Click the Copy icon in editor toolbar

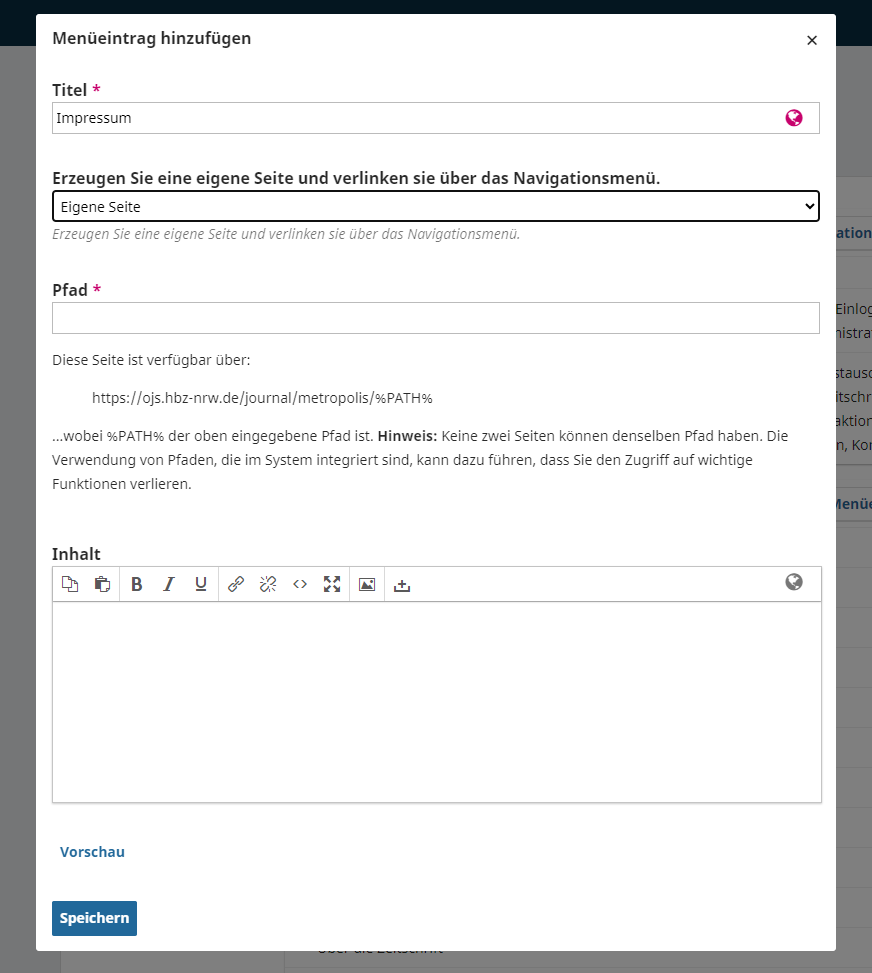(69, 585)
